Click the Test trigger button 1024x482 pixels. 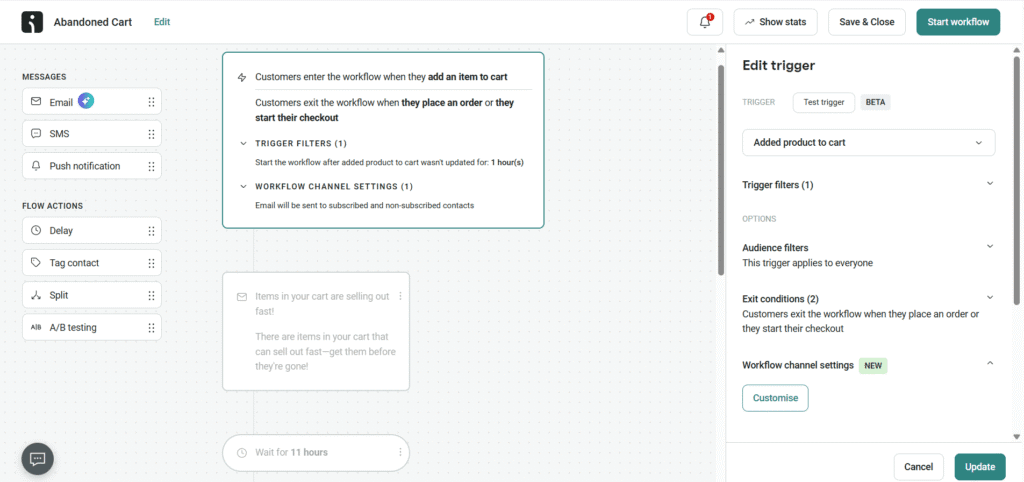pos(824,103)
